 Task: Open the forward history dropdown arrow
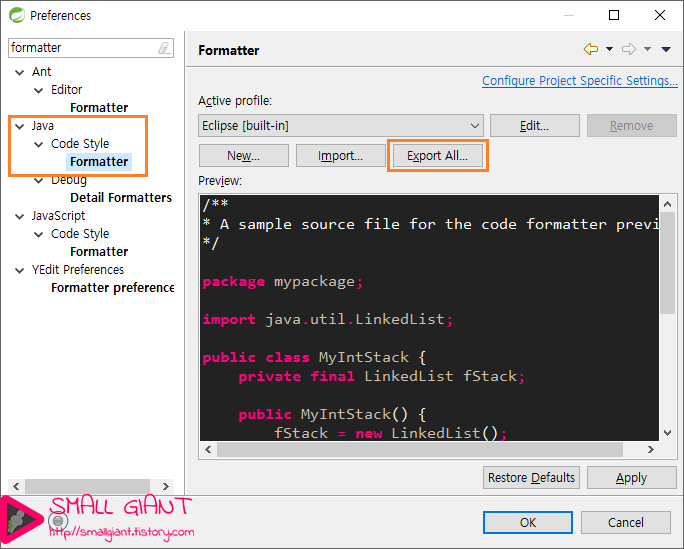click(647, 49)
